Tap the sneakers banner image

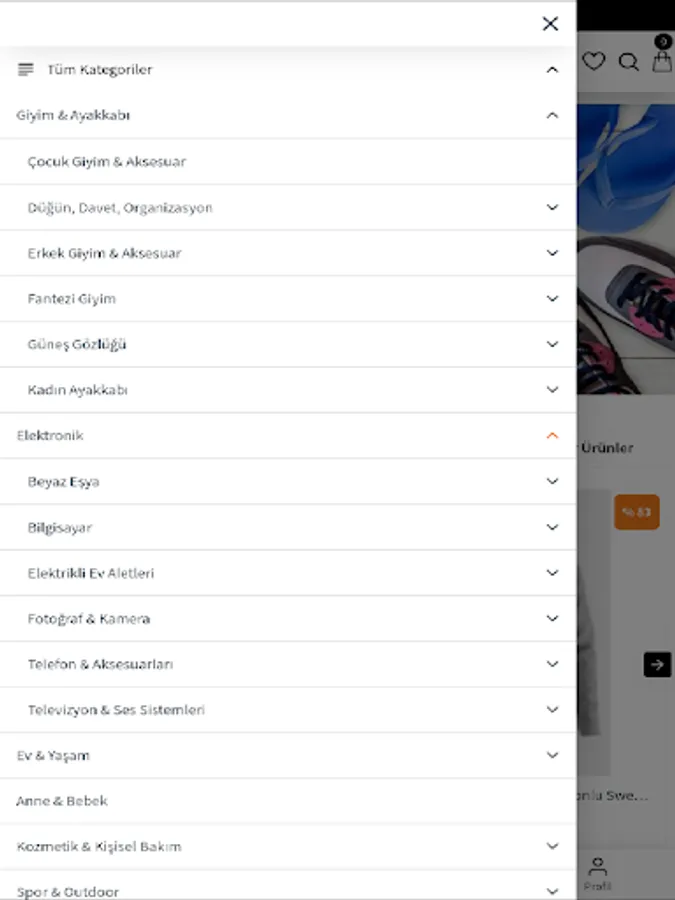(x=626, y=249)
